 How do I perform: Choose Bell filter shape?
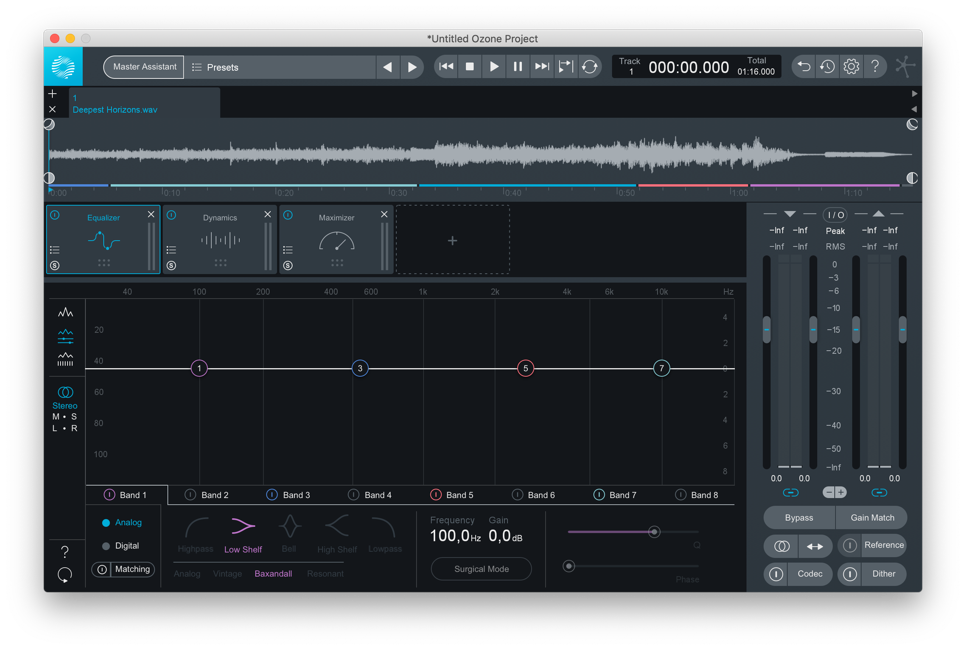click(x=289, y=535)
